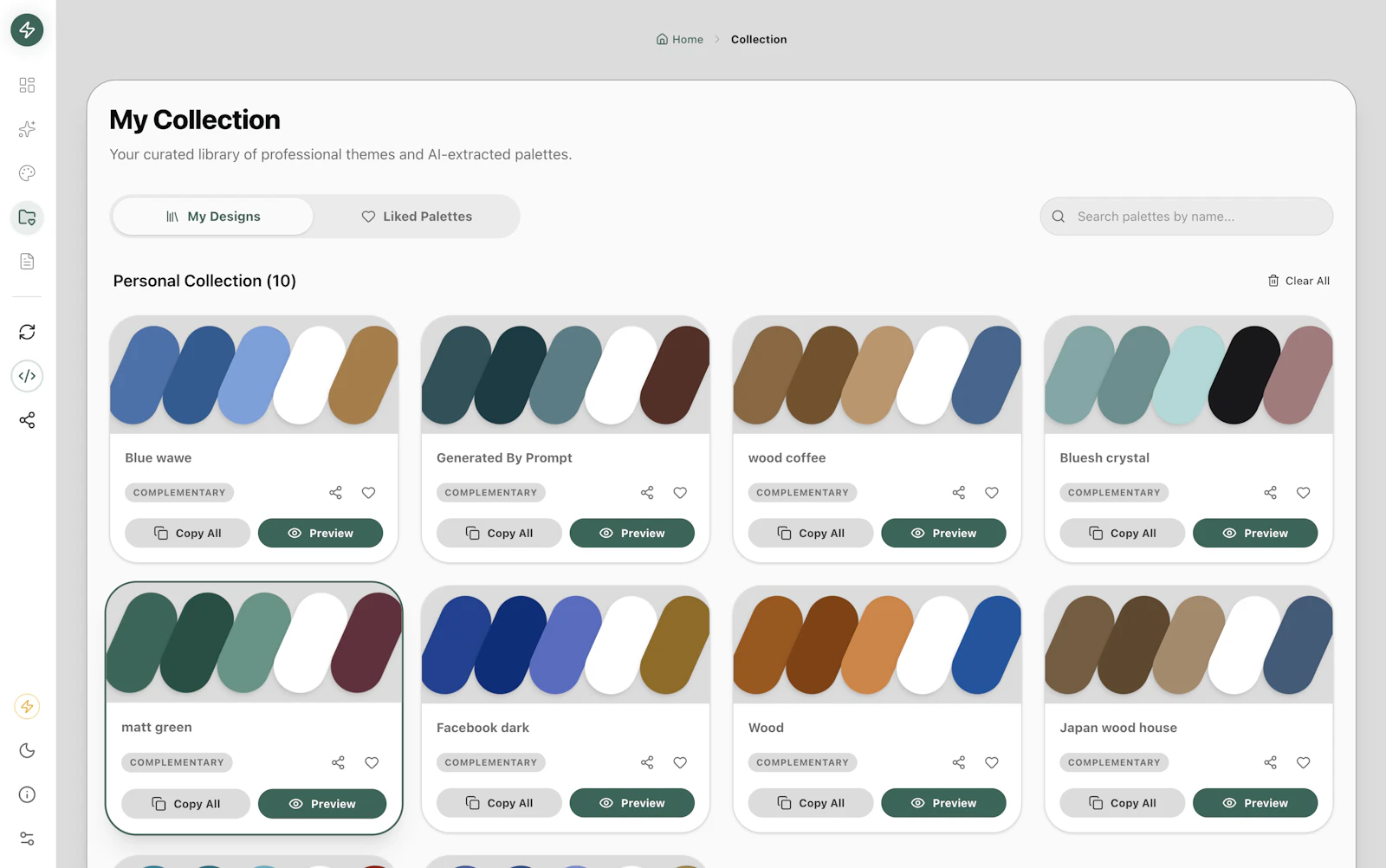The height and width of the screenshot is (868, 1386).
Task: Go to Home in the breadcrumb
Action: [x=680, y=39]
